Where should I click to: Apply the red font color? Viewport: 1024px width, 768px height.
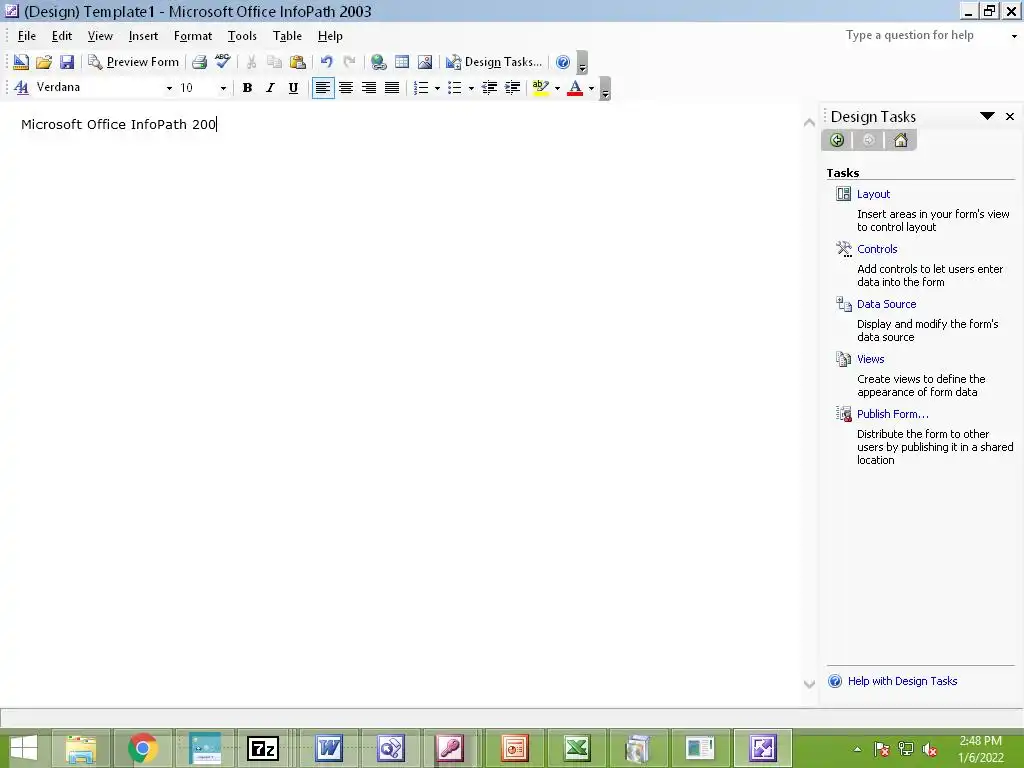pos(575,88)
